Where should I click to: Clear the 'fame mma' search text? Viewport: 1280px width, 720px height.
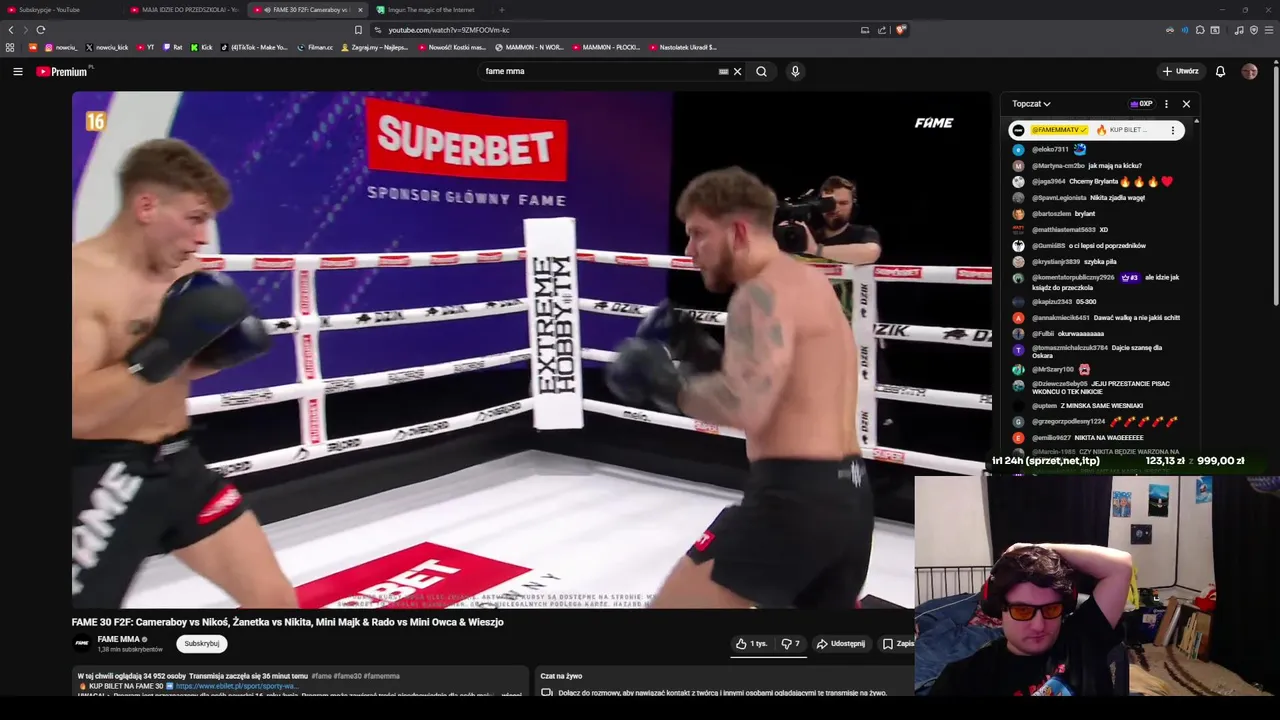tap(737, 71)
